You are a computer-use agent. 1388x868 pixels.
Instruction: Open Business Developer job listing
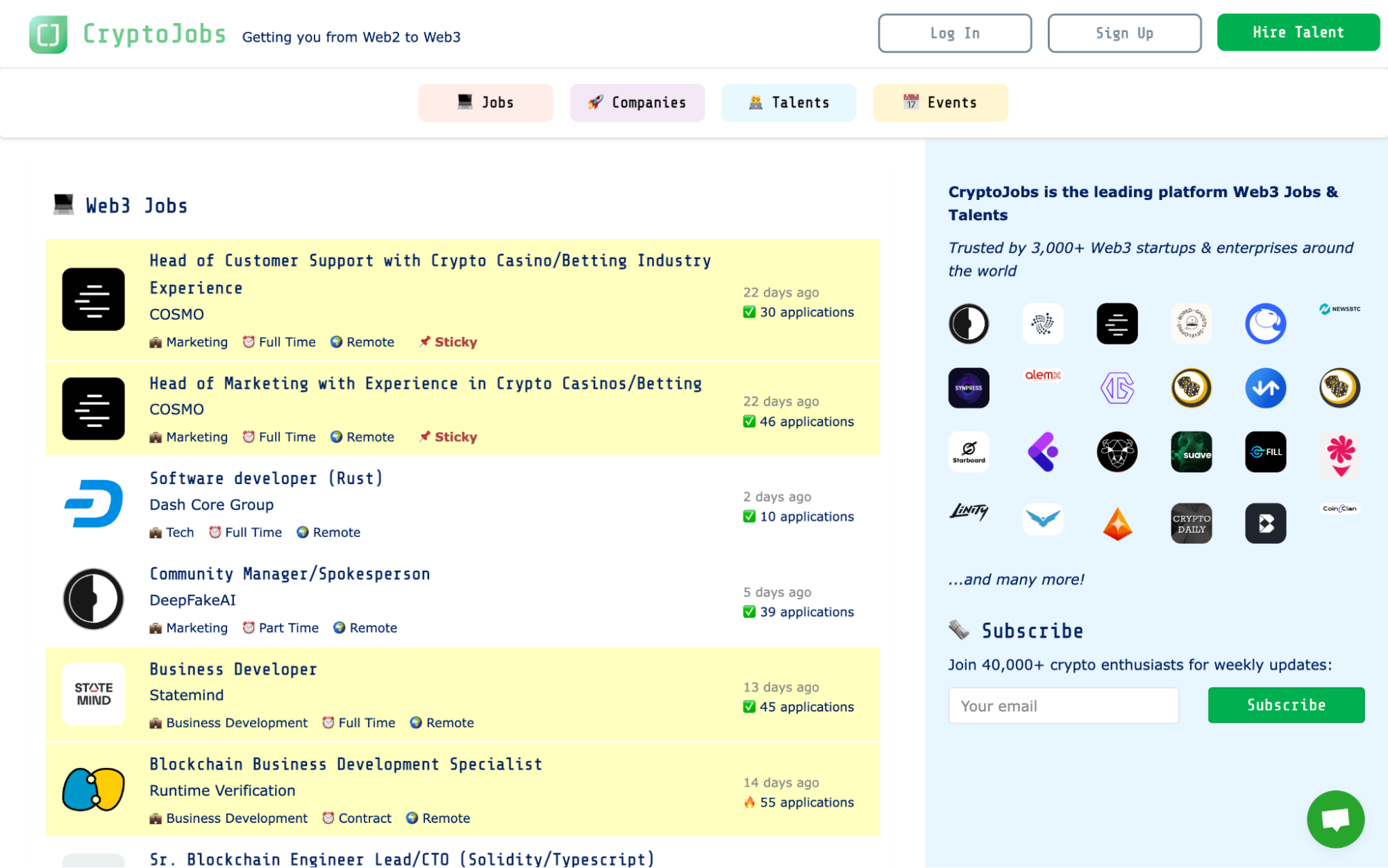coord(233,669)
